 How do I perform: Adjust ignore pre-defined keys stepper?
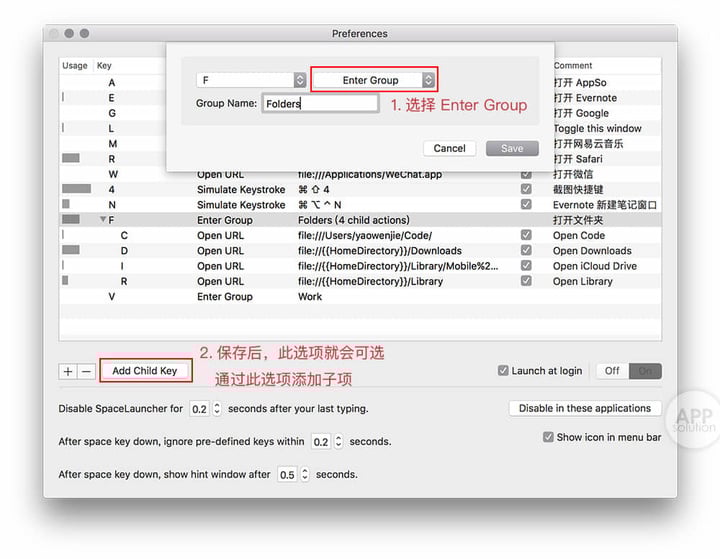(339, 442)
